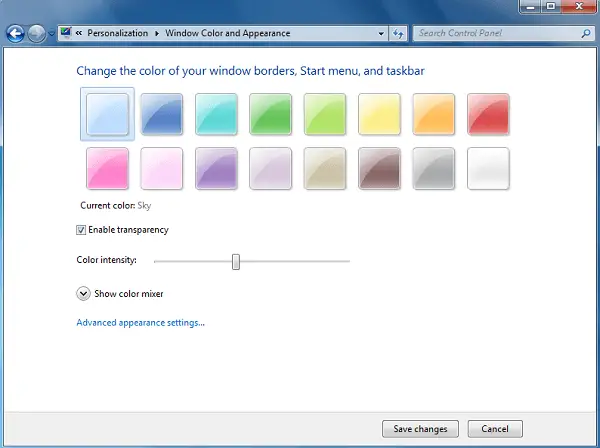Click the Control Panel icon in address bar

pos(66,33)
